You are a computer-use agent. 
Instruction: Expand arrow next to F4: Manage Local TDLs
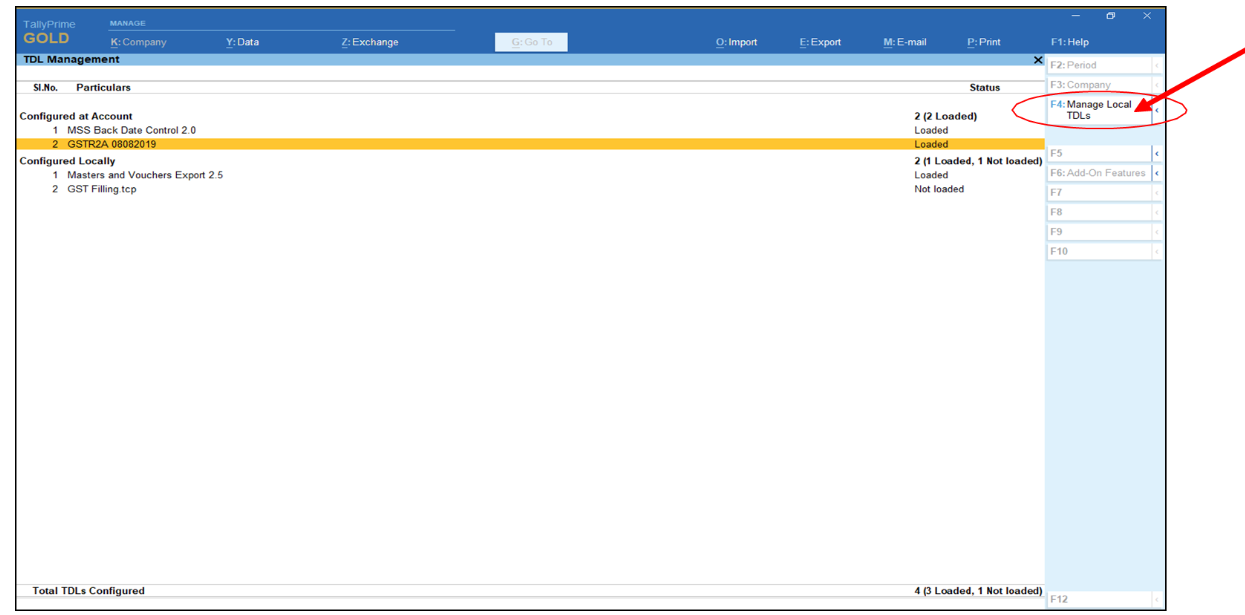point(1157,110)
